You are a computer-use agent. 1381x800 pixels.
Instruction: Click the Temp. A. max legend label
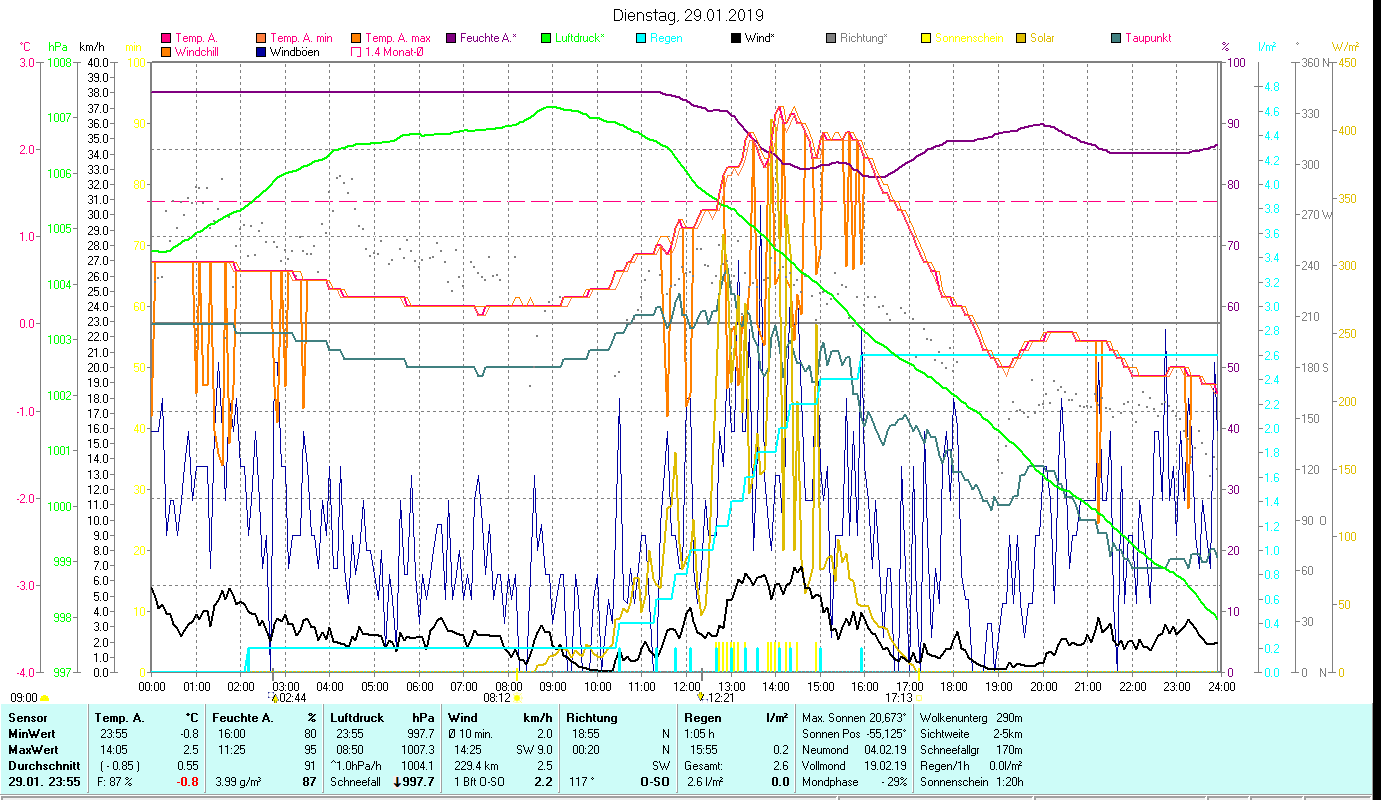[x=397, y=39]
